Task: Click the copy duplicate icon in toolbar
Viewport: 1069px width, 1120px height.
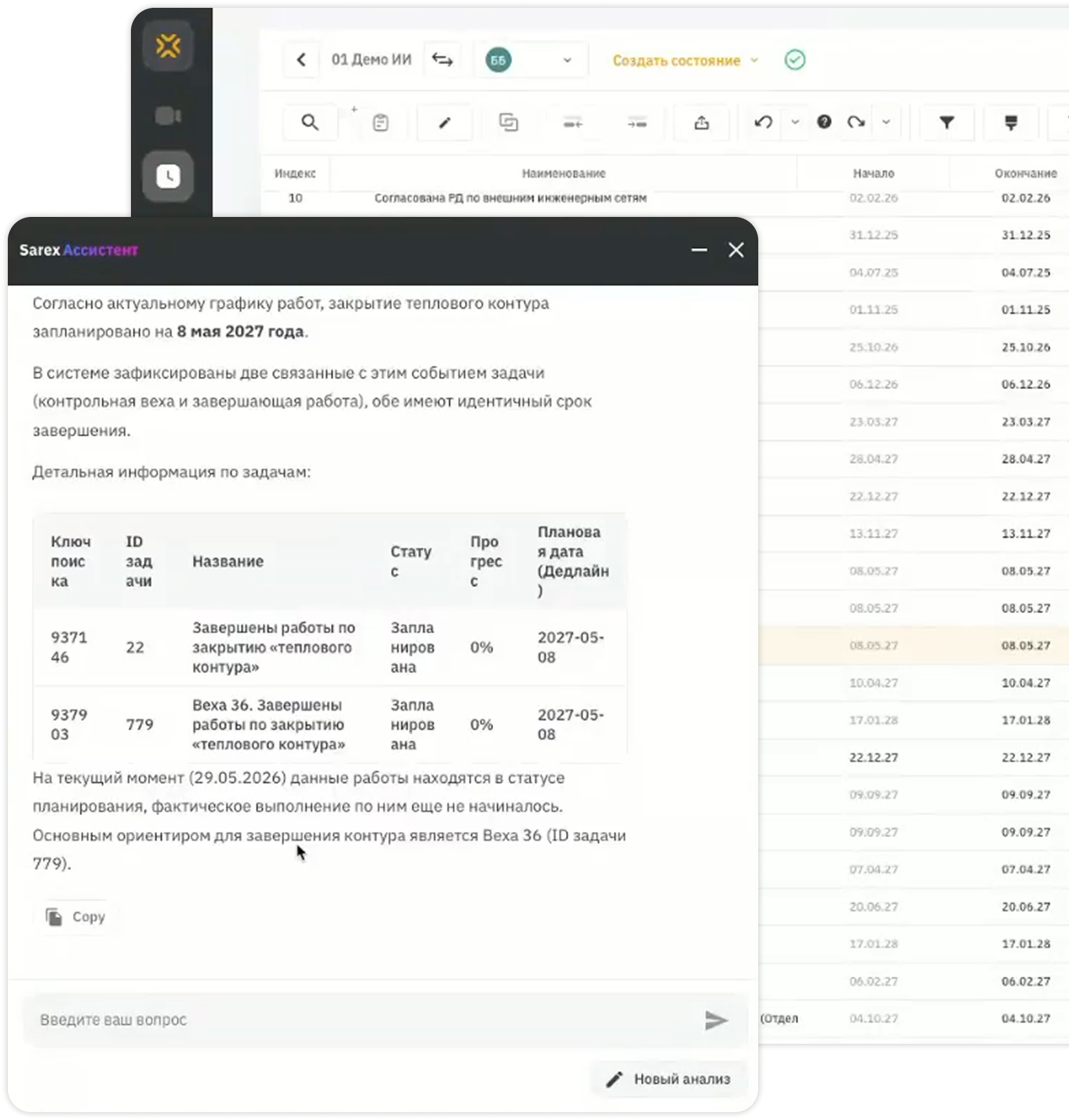Action: 509,122
